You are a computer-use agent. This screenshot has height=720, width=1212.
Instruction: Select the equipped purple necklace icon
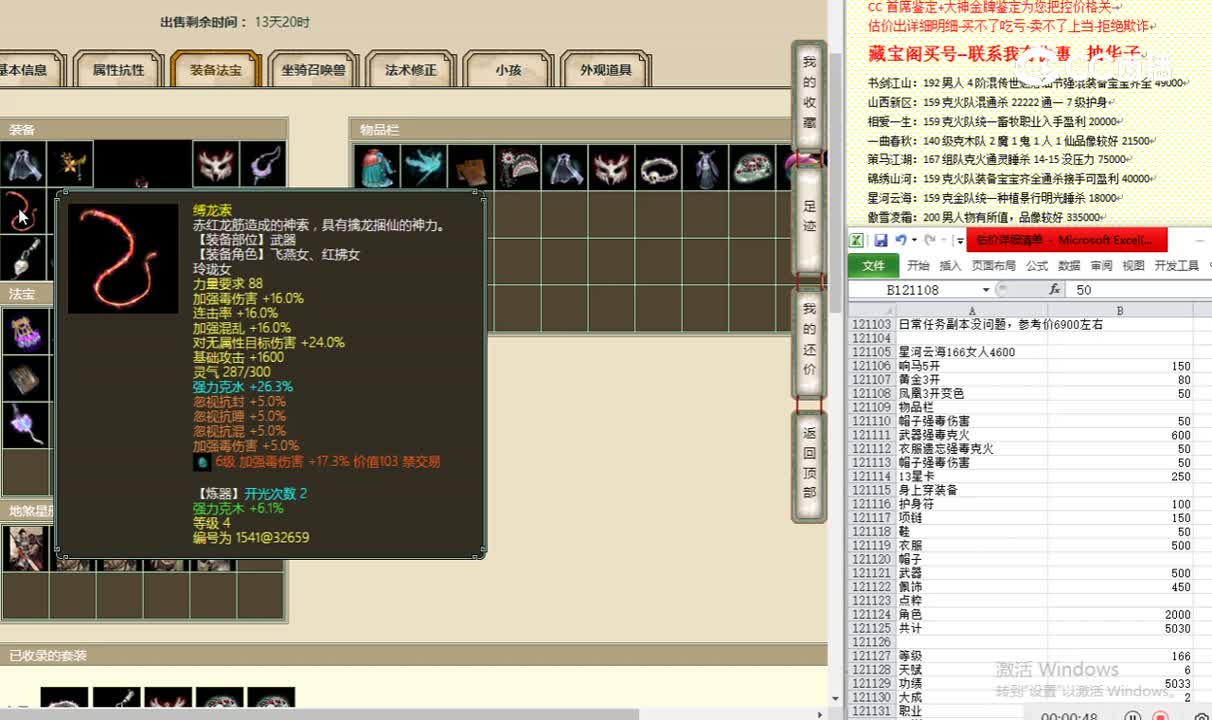pyautogui.click(x=263, y=164)
